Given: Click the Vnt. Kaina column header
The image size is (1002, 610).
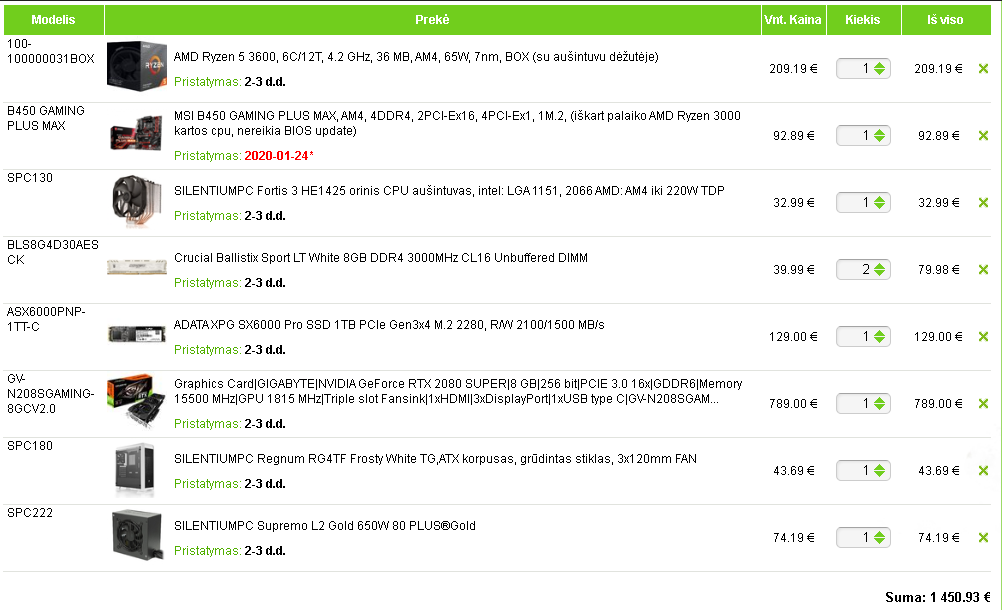Looking at the screenshot, I should point(794,20).
